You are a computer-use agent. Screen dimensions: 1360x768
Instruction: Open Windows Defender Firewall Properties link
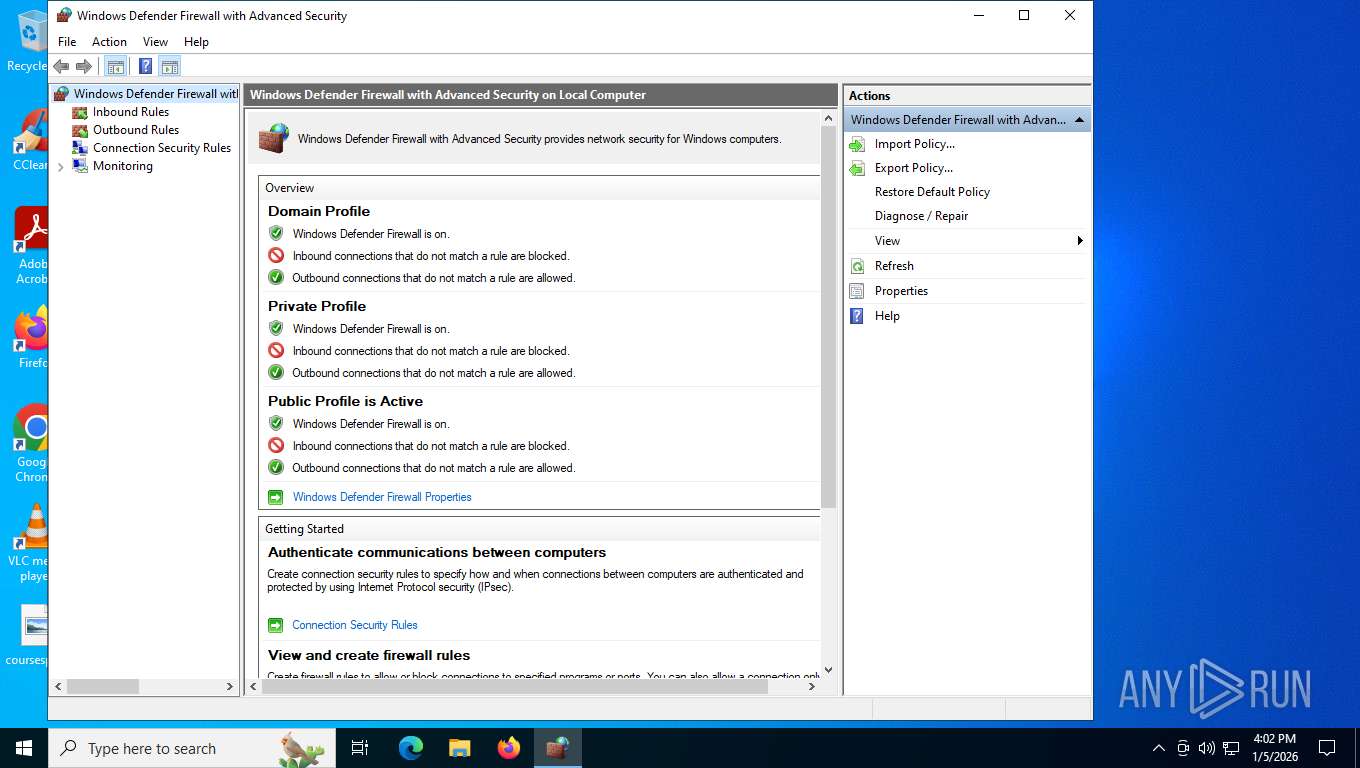(382, 497)
